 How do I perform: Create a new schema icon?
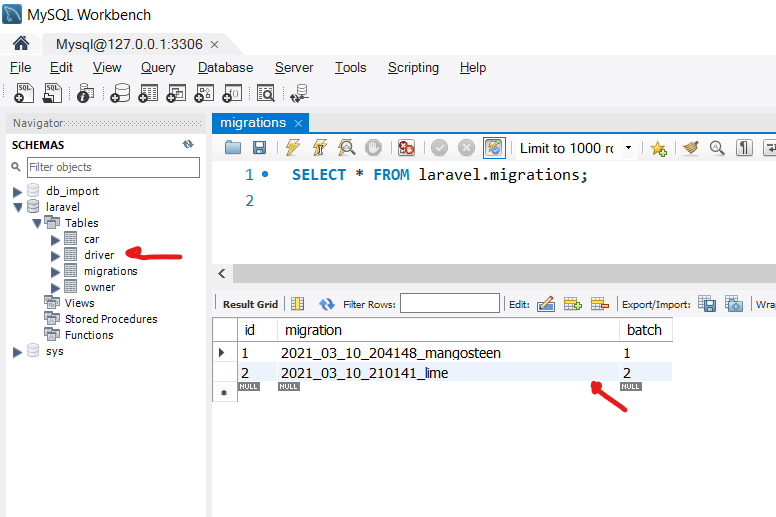point(120,93)
